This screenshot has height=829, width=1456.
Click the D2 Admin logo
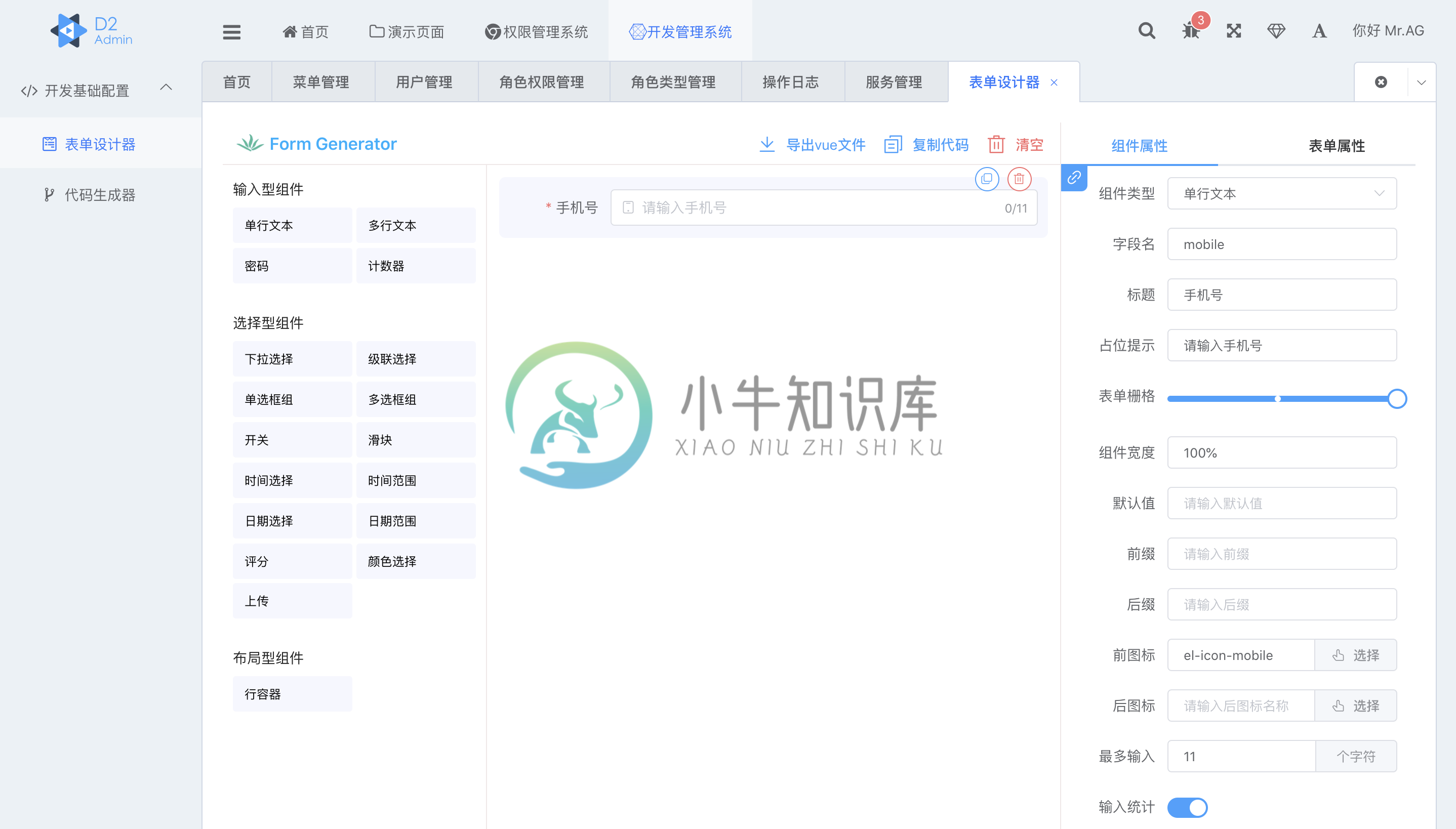click(92, 31)
